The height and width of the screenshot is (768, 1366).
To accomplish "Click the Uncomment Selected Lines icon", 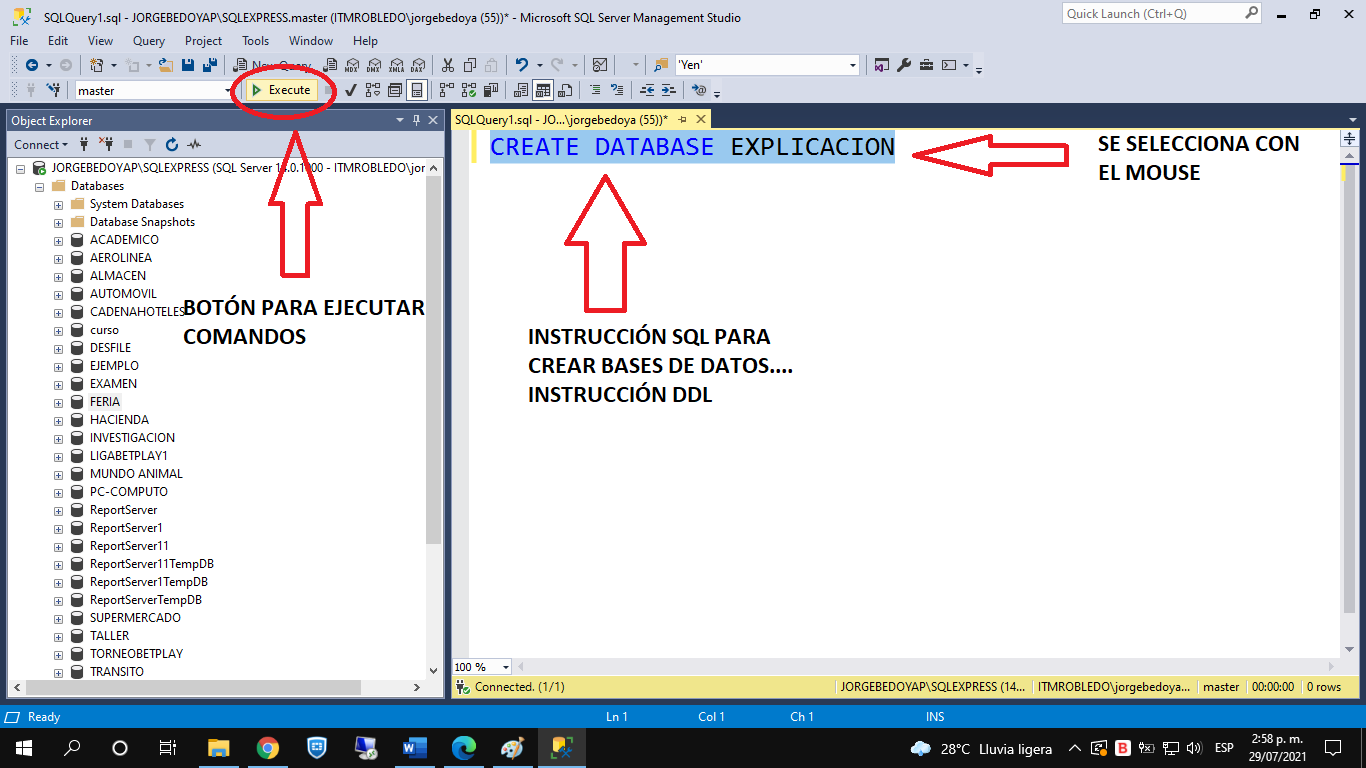I will pyautogui.click(x=617, y=90).
